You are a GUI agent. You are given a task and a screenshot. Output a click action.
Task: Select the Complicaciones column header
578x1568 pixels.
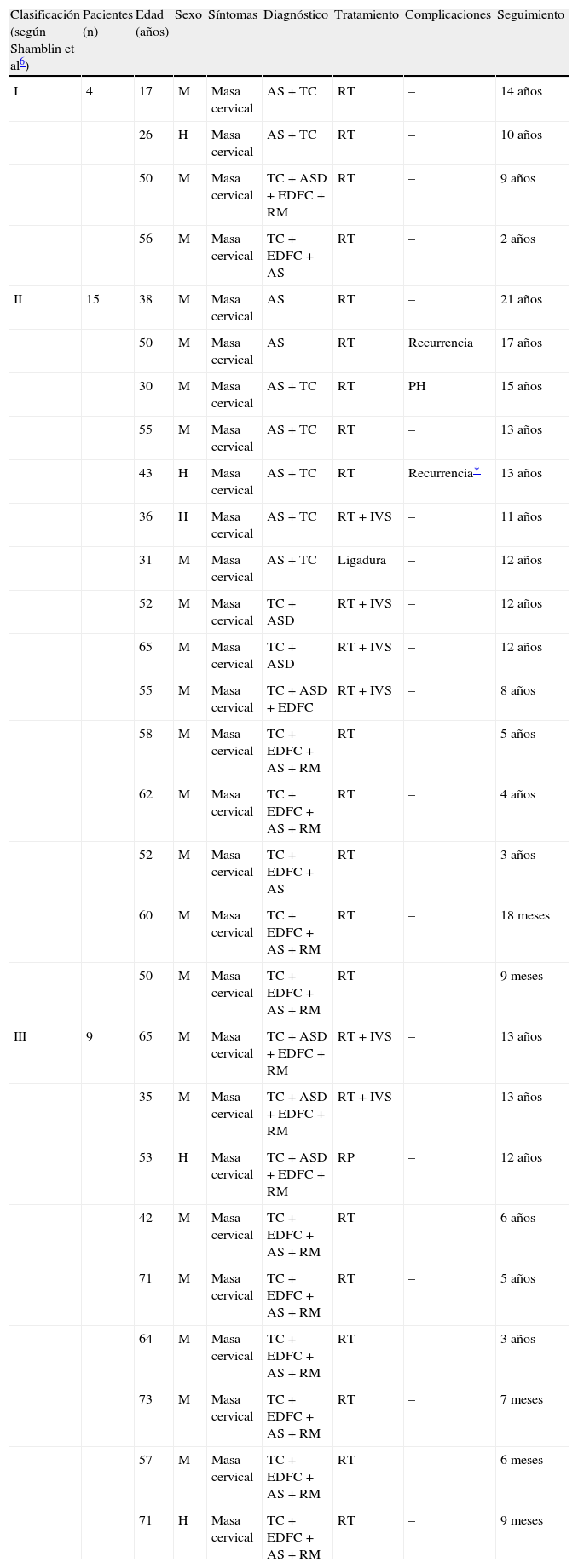click(x=448, y=15)
